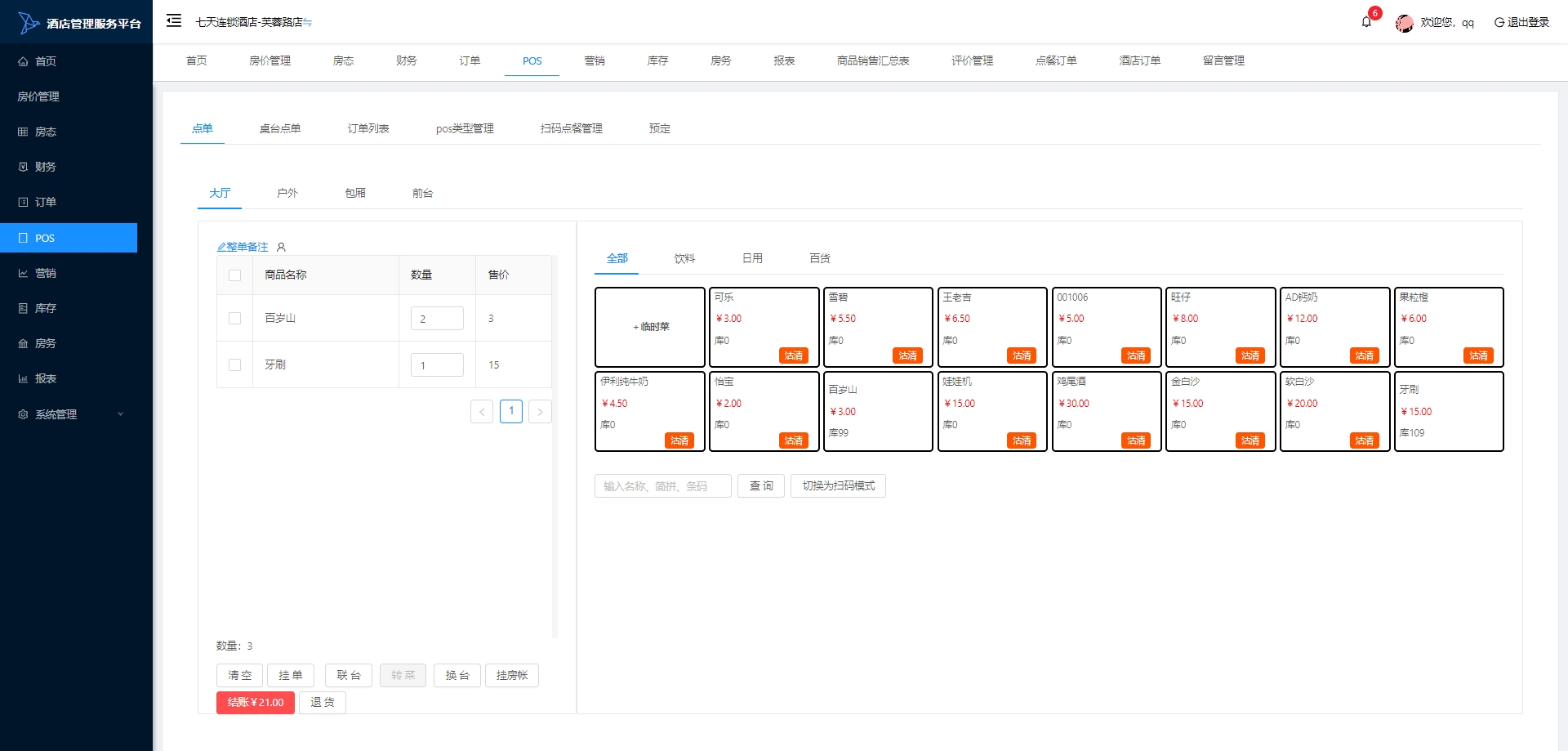Click the customer person icon near 整单备注
Screen dimensions: 1568x751
pyautogui.click(x=281, y=247)
